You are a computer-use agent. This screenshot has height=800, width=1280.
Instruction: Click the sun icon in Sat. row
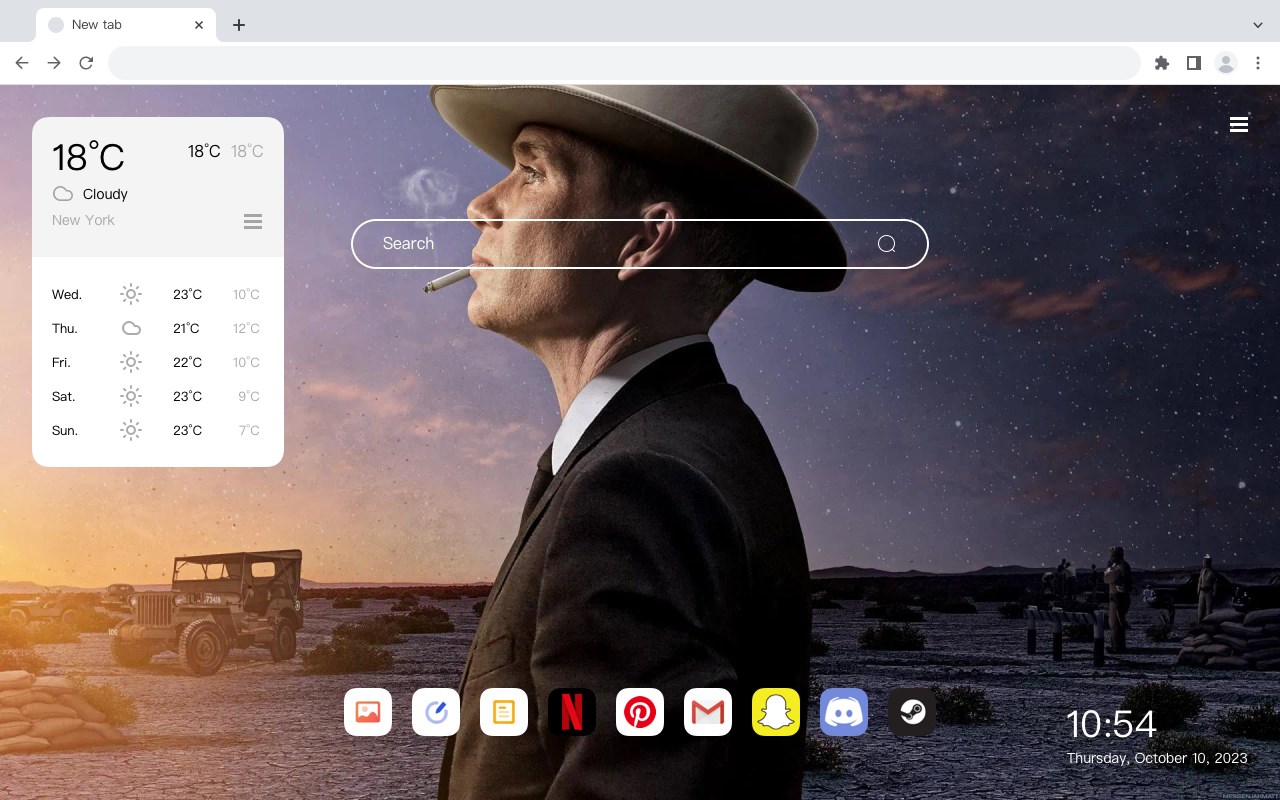point(131,396)
